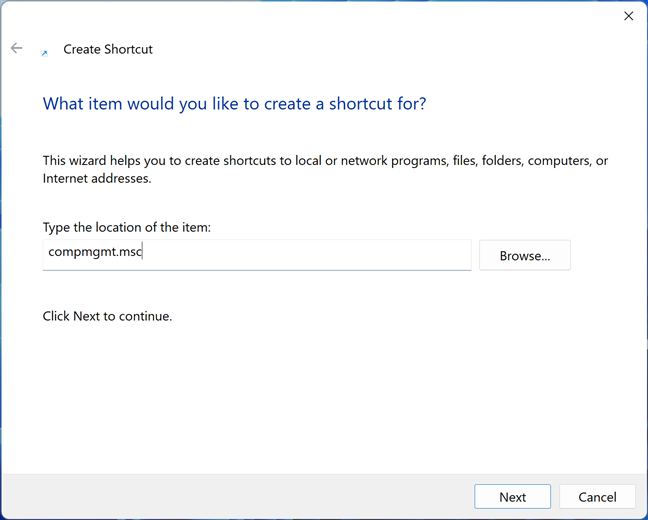Screen dimensions: 648x520
Task: Continue with the Next button
Action: click(x=512, y=496)
